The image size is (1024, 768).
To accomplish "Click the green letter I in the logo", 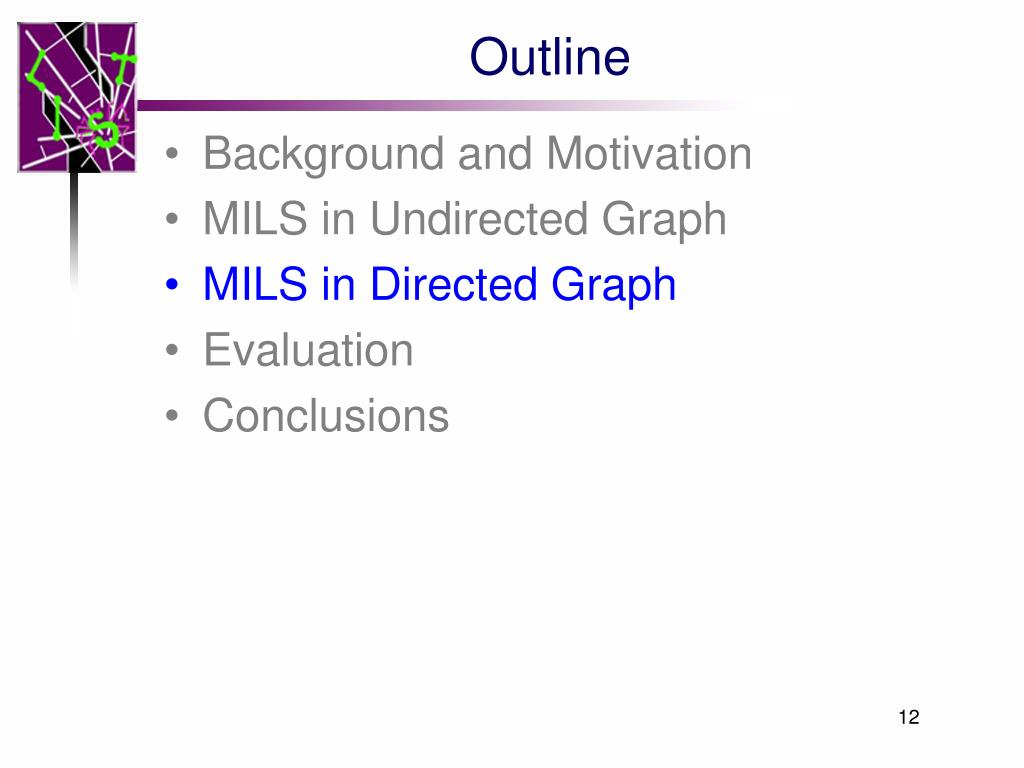I will [x=59, y=118].
